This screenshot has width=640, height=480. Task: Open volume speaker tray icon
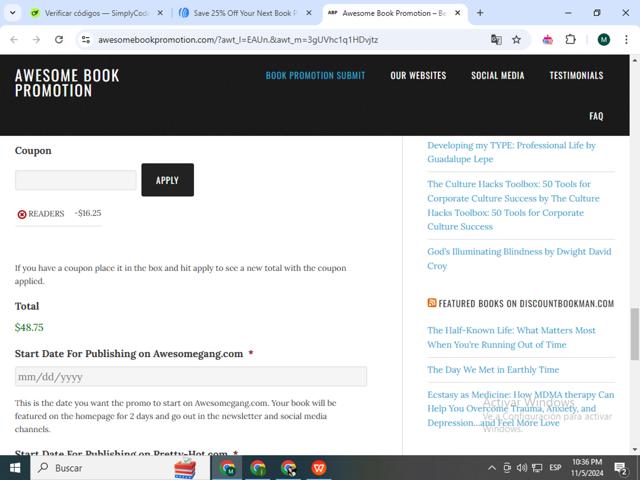tap(522, 468)
